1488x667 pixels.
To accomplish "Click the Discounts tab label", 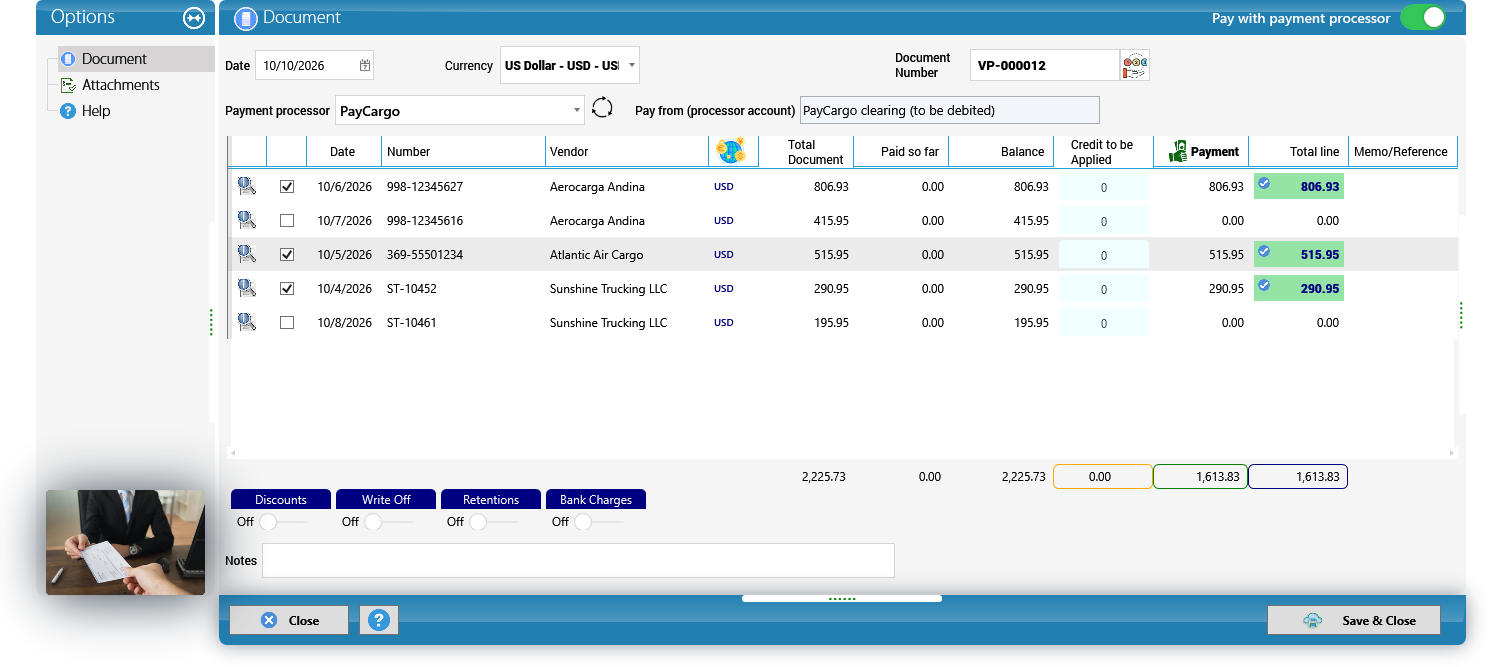I will coord(281,499).
